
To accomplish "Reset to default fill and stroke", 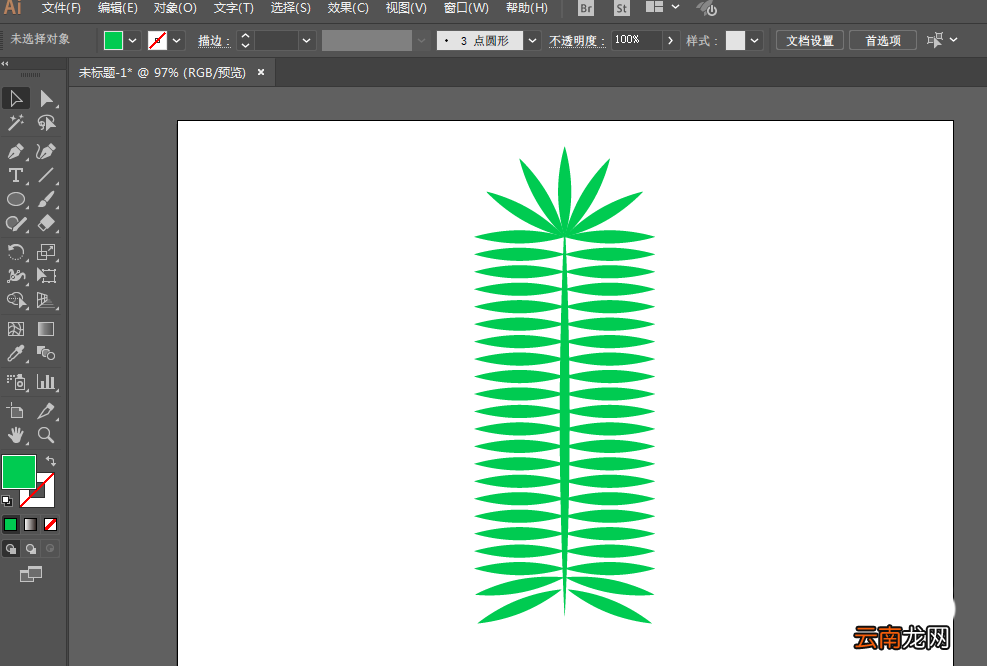I will [7, 501].
